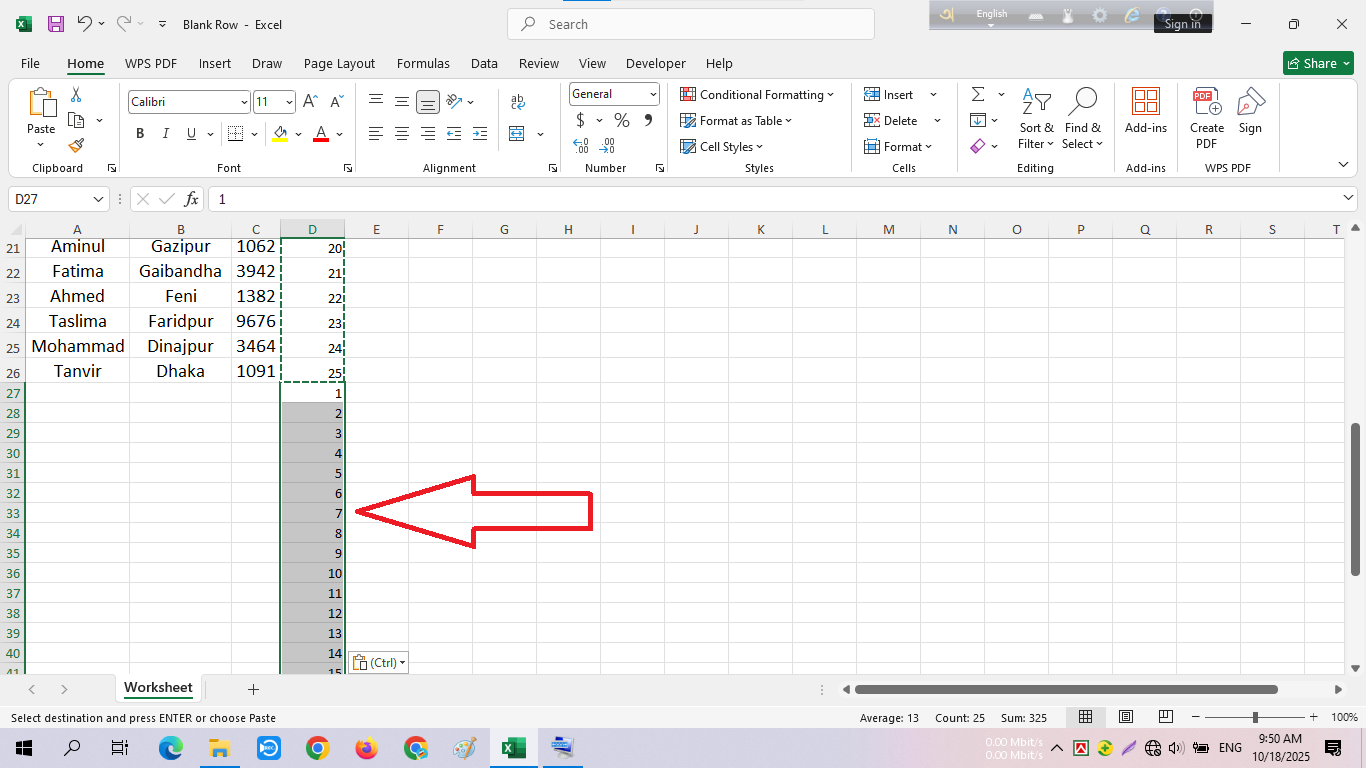Viewport: 1366px width, 768px height.
Task: Click the Percent Style icon
Action: [622, 121]
